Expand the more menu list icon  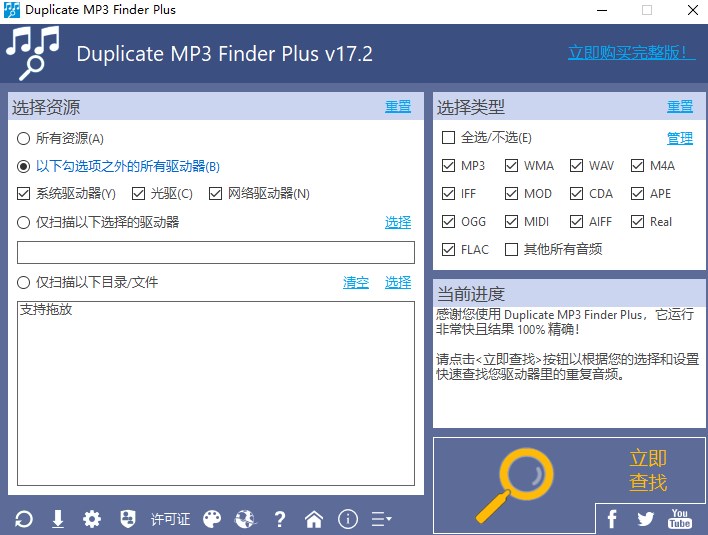click(381, 519)
